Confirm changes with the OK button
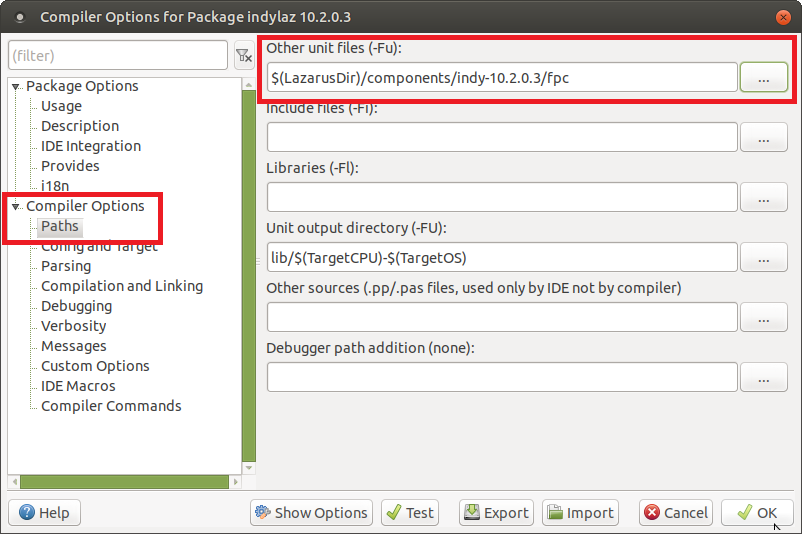 click(758, 513)
